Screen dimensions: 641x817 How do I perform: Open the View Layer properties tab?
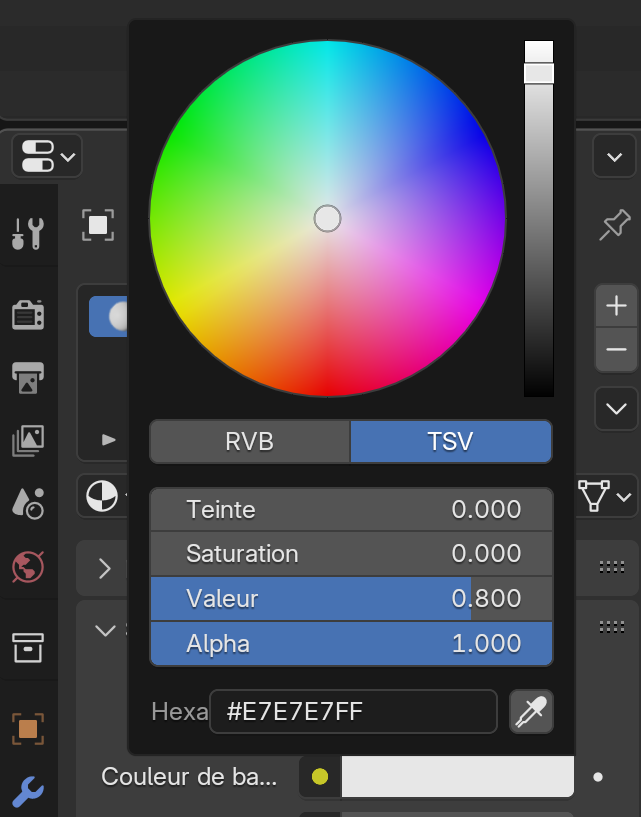click(x=28, y=440)
